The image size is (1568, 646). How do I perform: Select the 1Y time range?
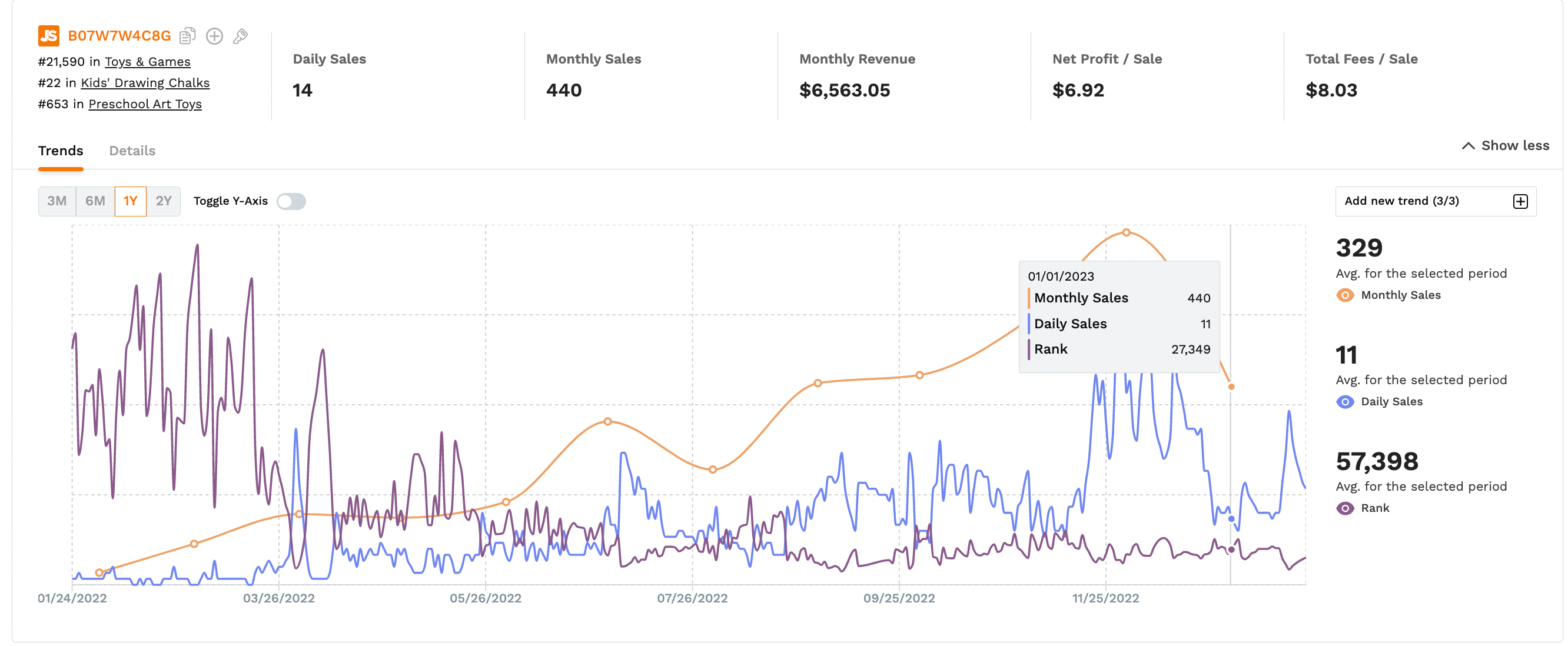point(130,201)
